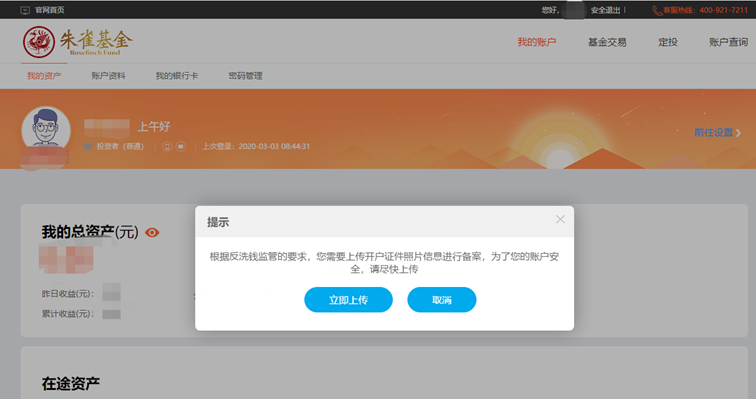Switch to 我的资产 tab
Viewport: 756px width, 399px height.
pos(44,76)
